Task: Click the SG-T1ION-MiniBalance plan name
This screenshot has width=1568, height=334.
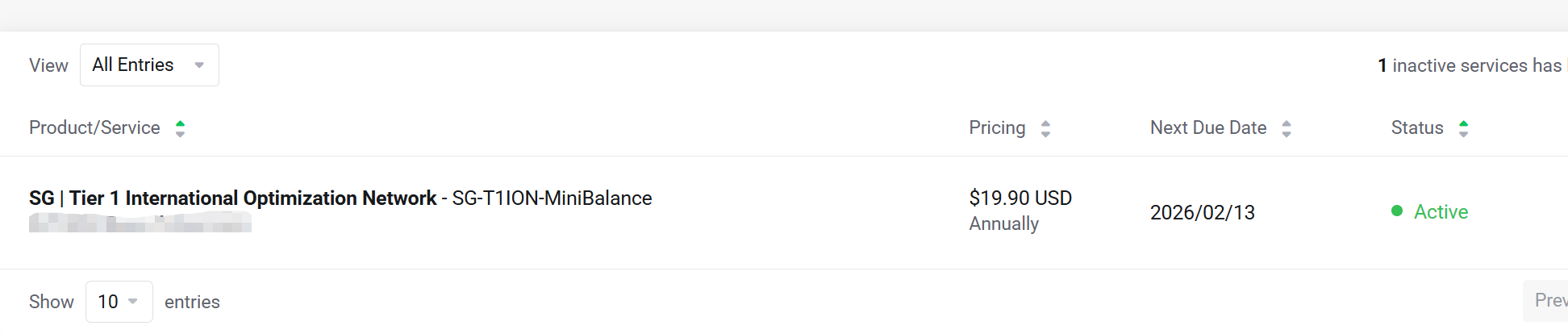Action: pos(552,198)
